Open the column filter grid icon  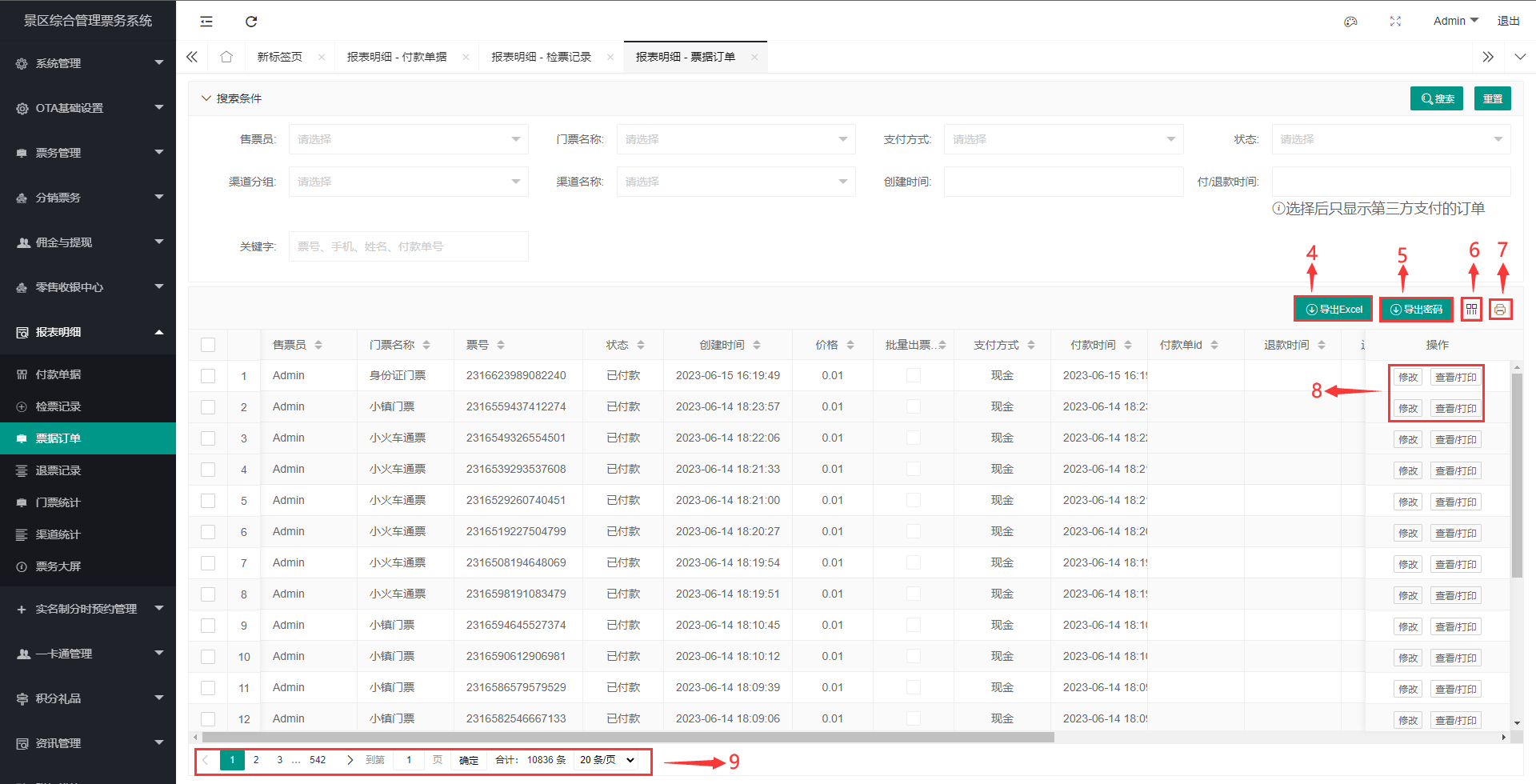(1472, 310)
